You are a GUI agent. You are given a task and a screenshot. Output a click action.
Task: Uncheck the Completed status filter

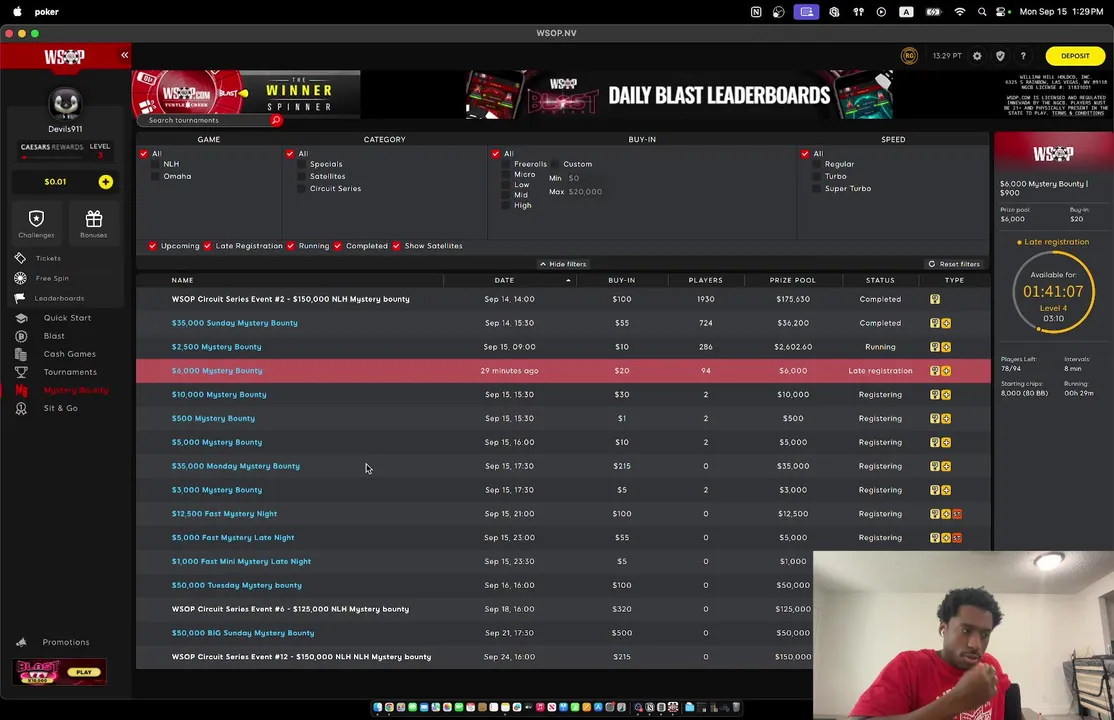tap(337, 246)
